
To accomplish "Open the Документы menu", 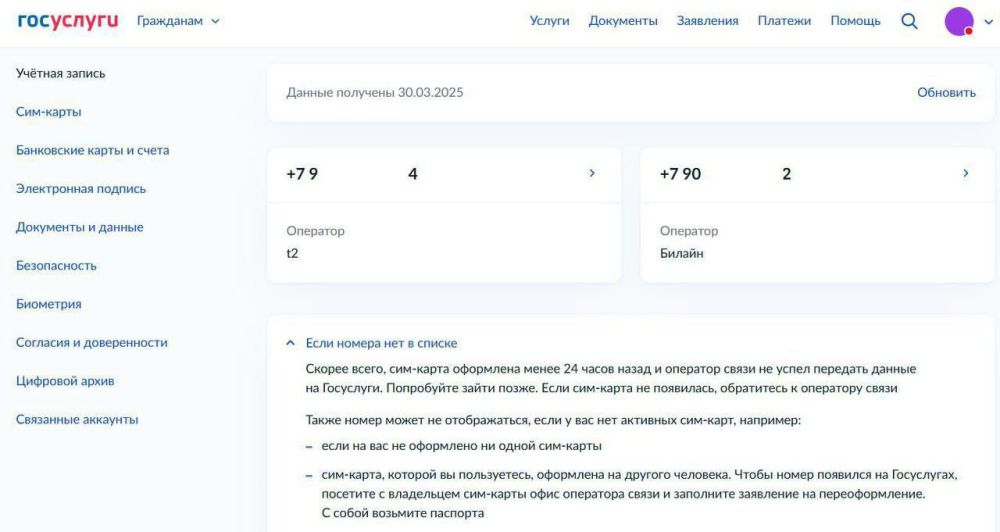I will [623, 21].
